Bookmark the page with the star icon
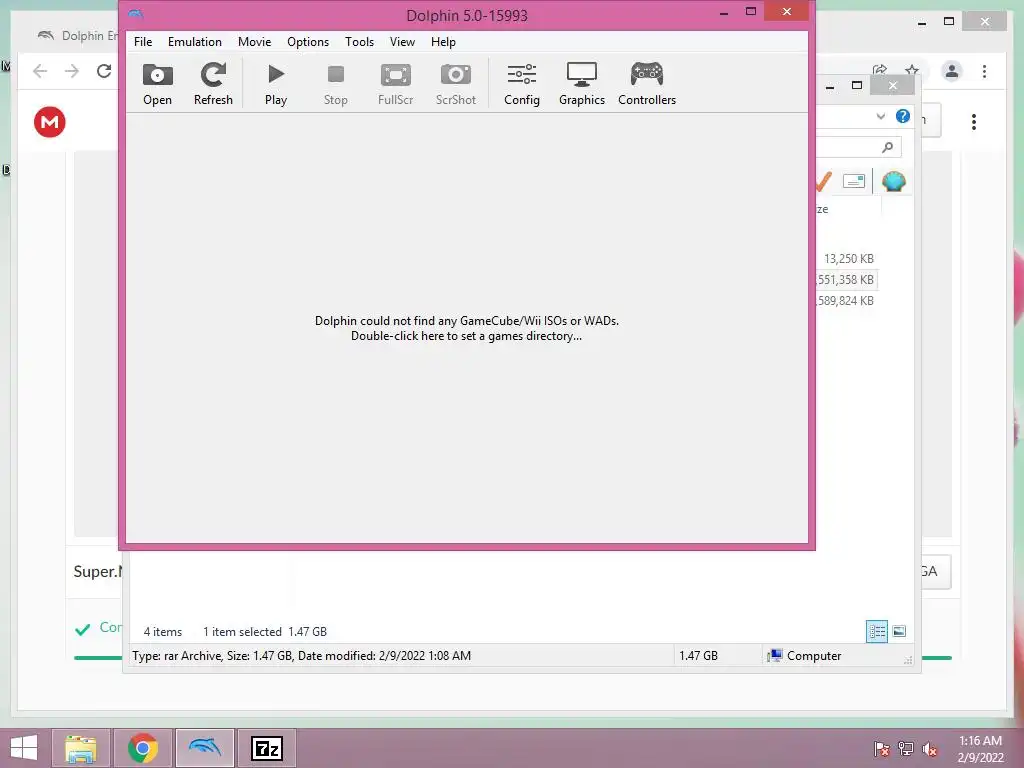 pos(912,71)
